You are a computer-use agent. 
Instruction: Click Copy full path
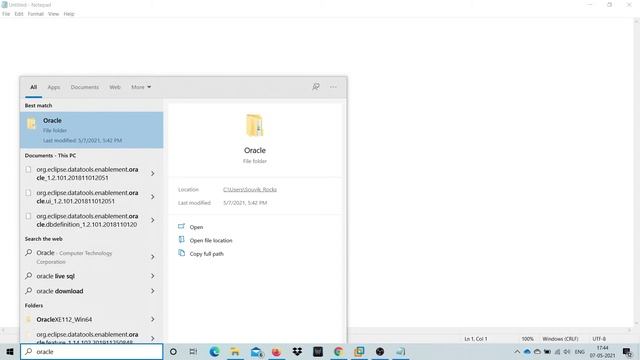coord(207,254)
